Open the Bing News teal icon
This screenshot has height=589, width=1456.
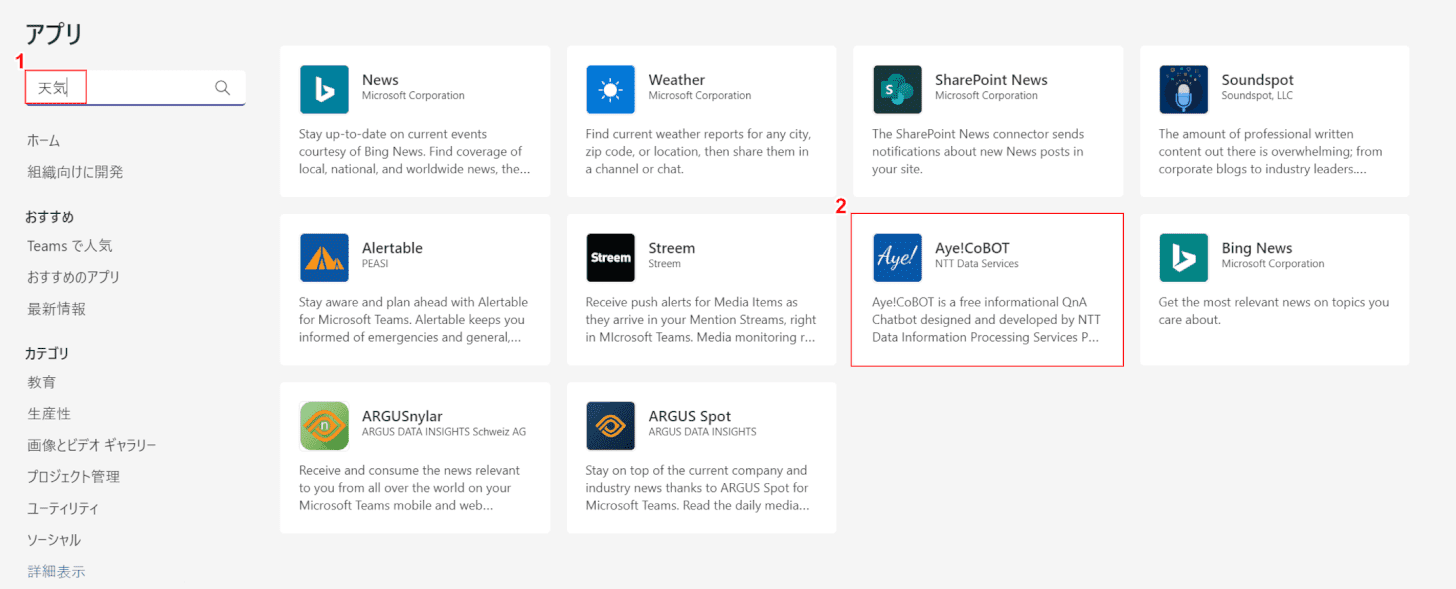pyautogui.click(x=1184, y=258)
